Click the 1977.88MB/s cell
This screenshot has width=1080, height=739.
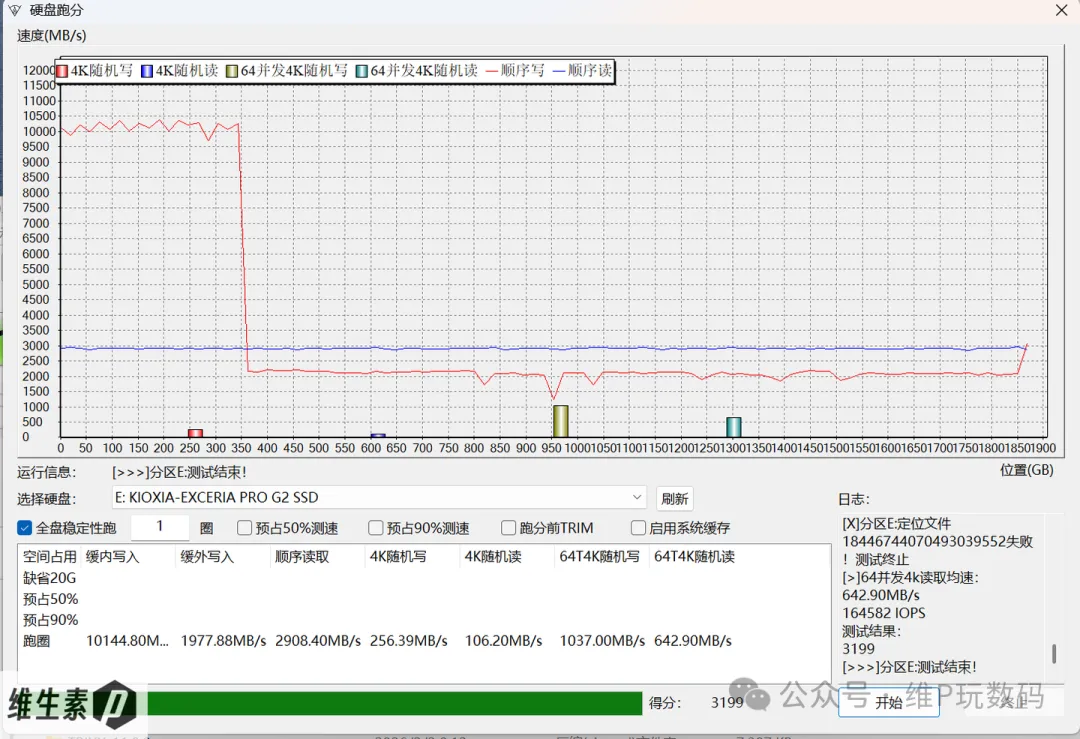pyautogui.click(x=223, y=641)
